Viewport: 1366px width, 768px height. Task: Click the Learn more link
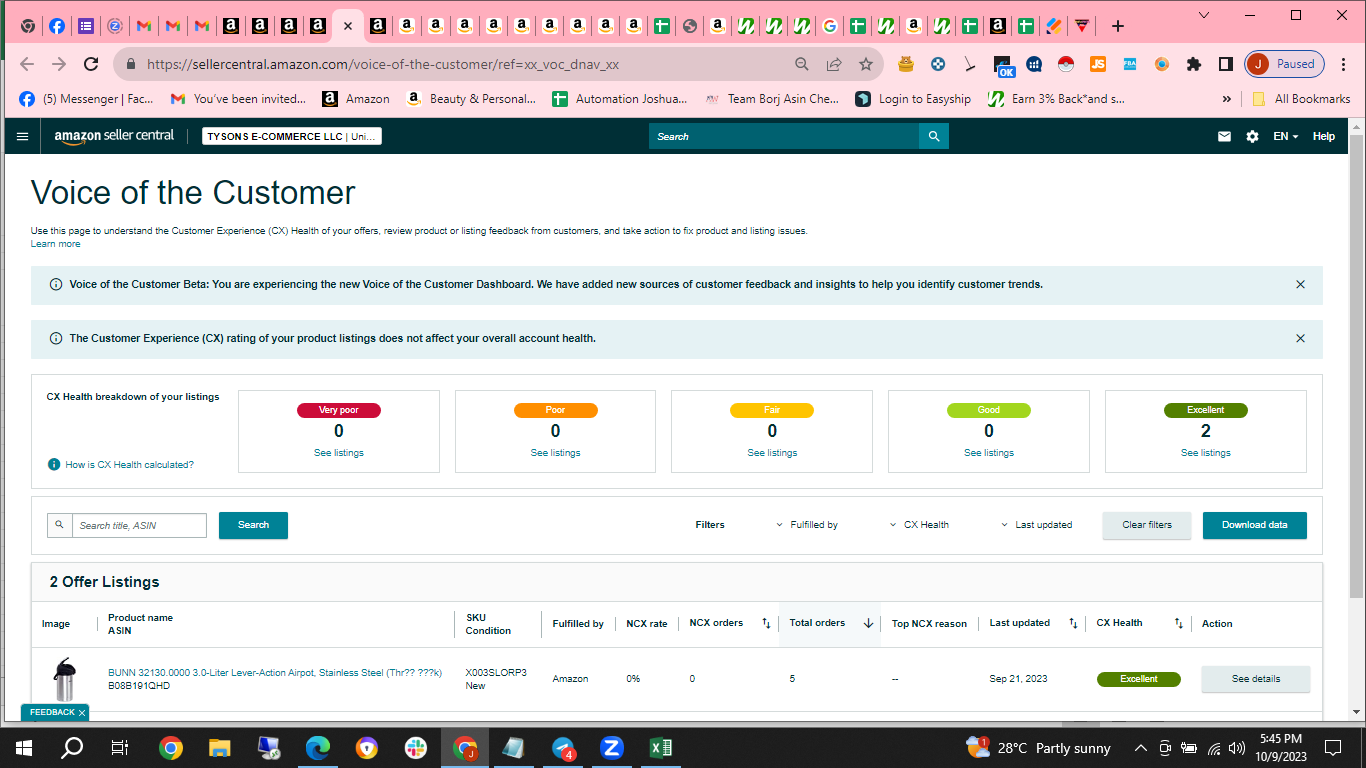pos(56,244)
